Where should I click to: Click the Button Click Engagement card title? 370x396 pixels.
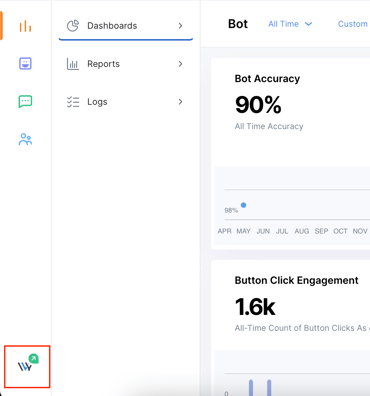(296, 280)
